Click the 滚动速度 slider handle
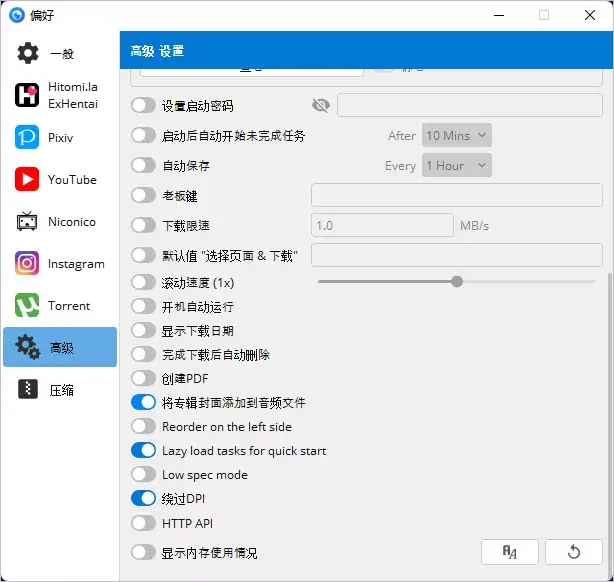Viewport: 614px width, 582px height. [457, 282]
